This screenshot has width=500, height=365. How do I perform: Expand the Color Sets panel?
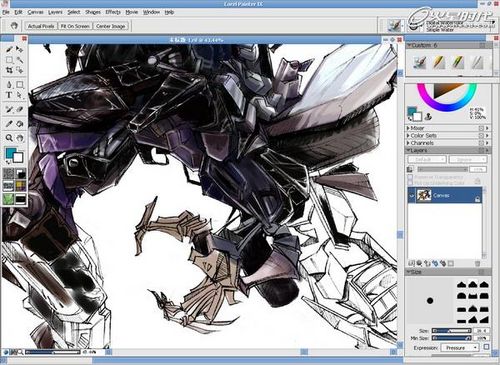[408, 135]
